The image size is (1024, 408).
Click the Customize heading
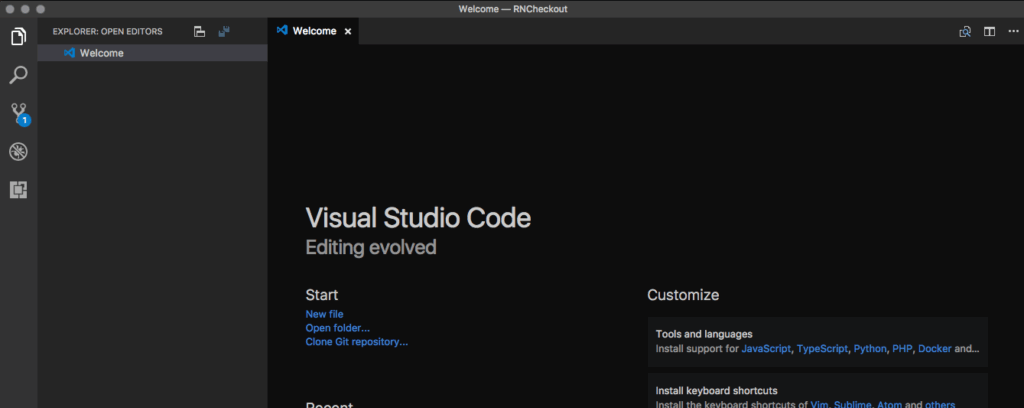(683, 295)
